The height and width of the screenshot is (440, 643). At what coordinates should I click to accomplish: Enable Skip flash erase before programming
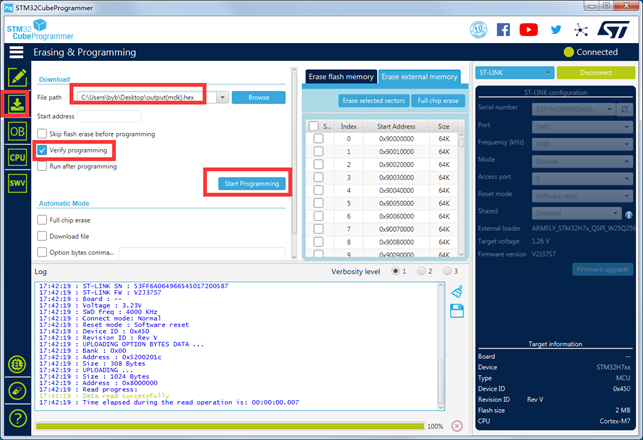(42, 134)
